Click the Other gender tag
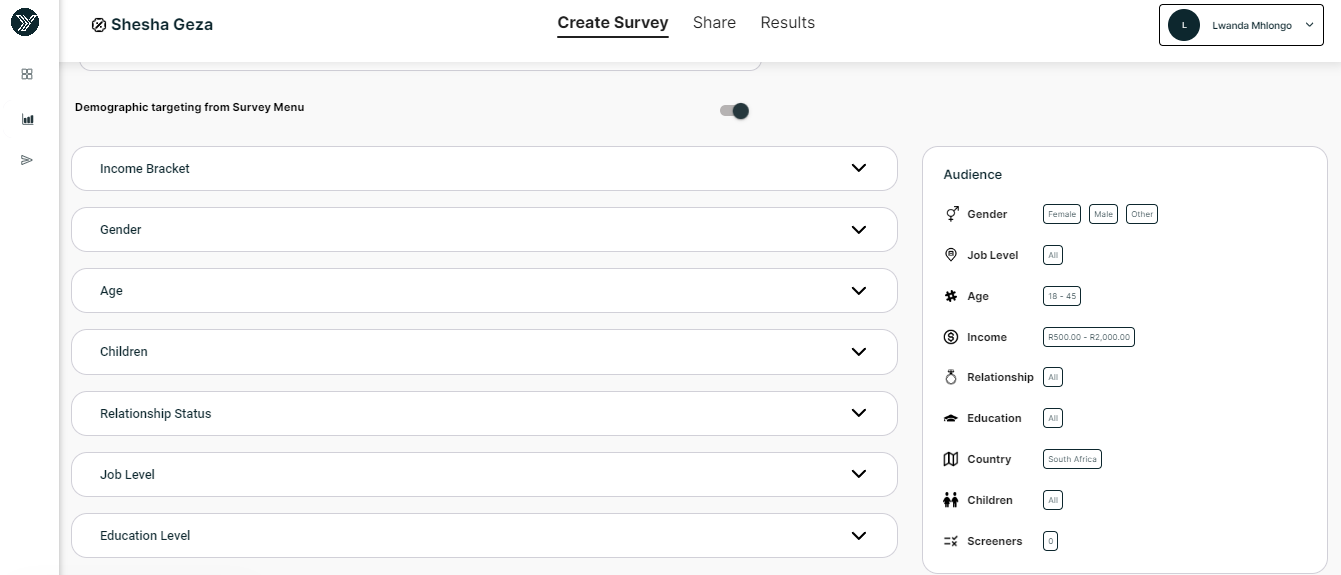This screenshot has width=1341, height=575. click(x=1142, y=214)
